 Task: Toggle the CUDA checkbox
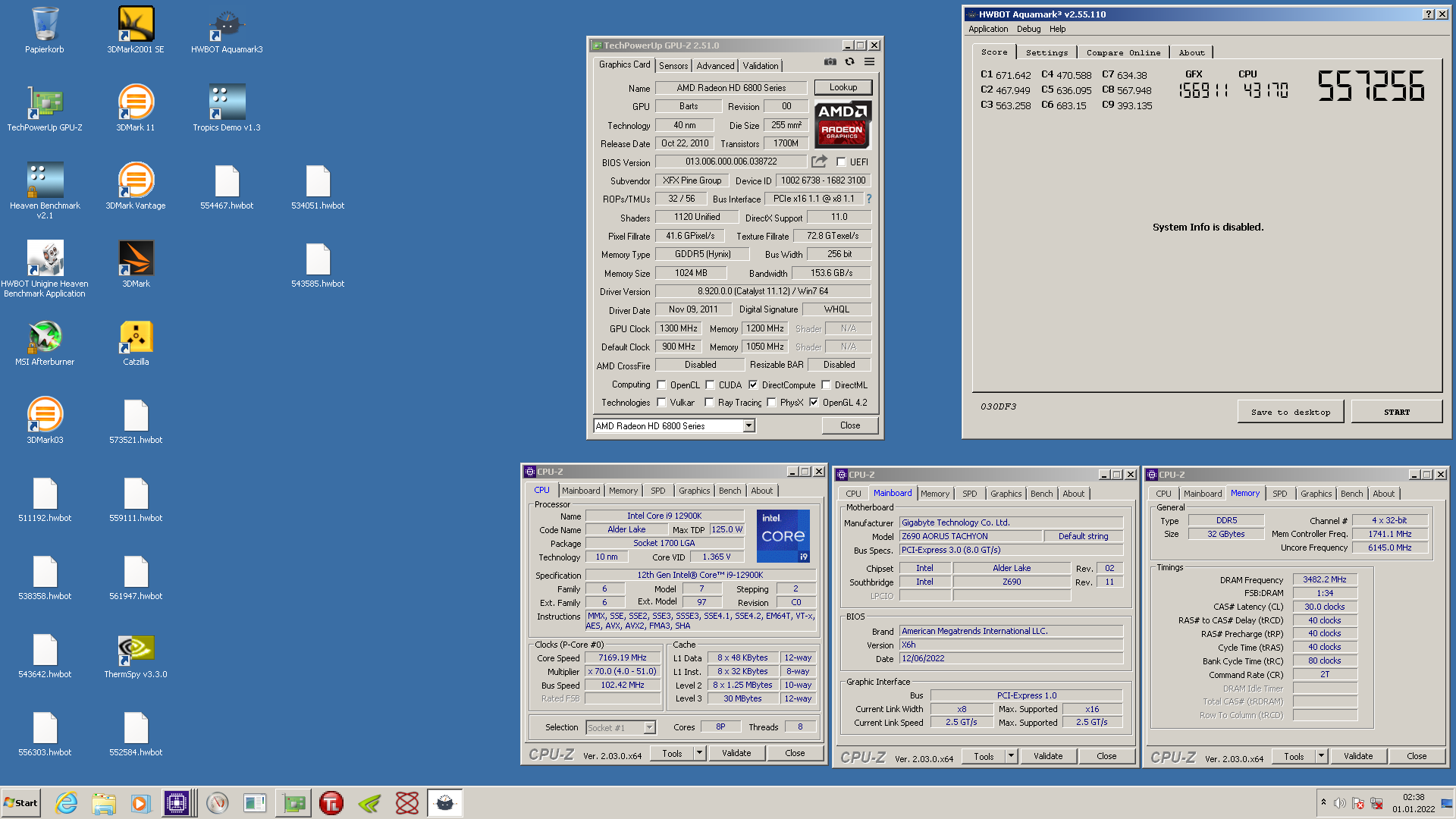coord(710,385)
